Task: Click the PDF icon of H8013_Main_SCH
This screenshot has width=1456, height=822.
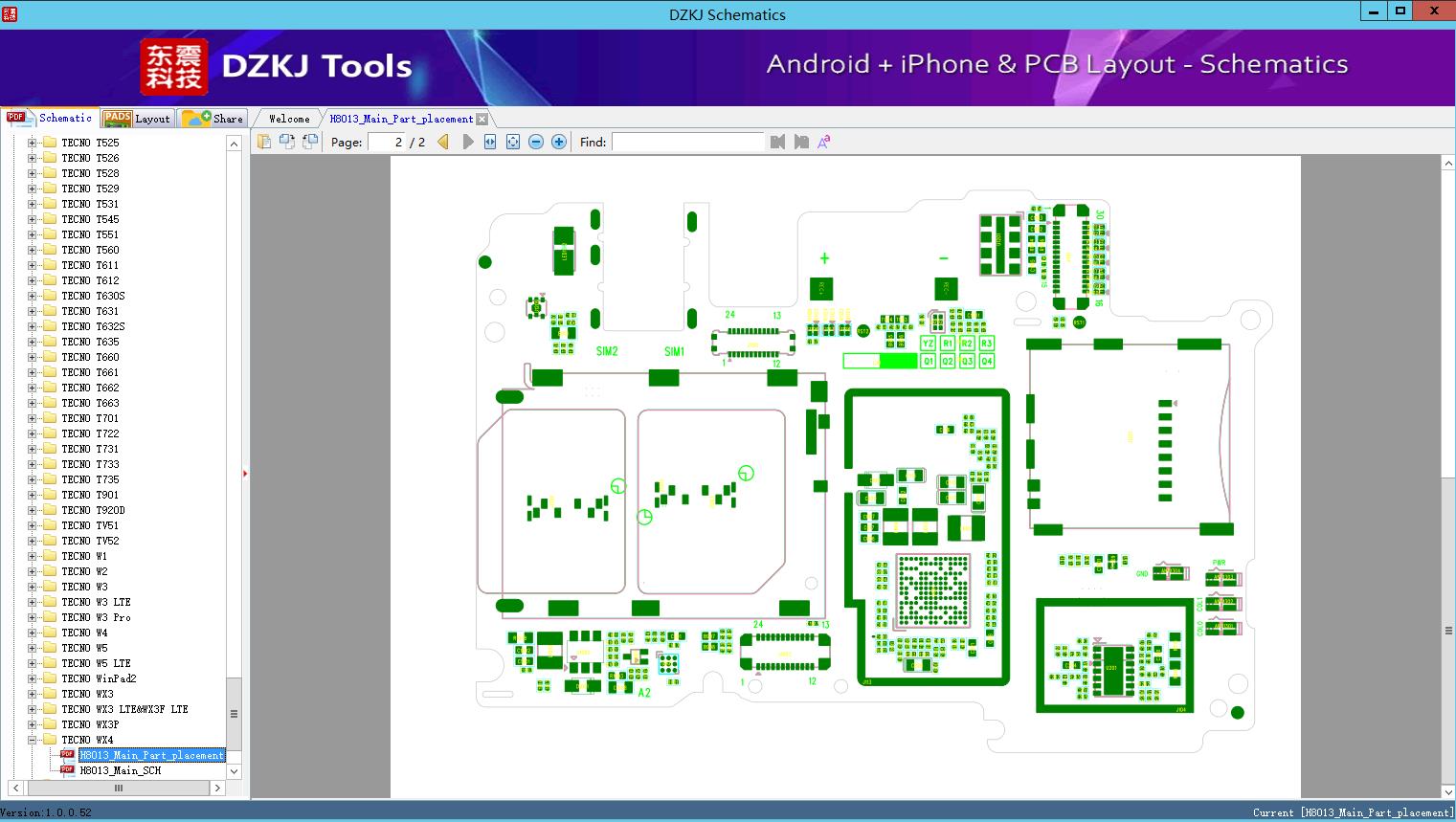Action: pos(67,769)
